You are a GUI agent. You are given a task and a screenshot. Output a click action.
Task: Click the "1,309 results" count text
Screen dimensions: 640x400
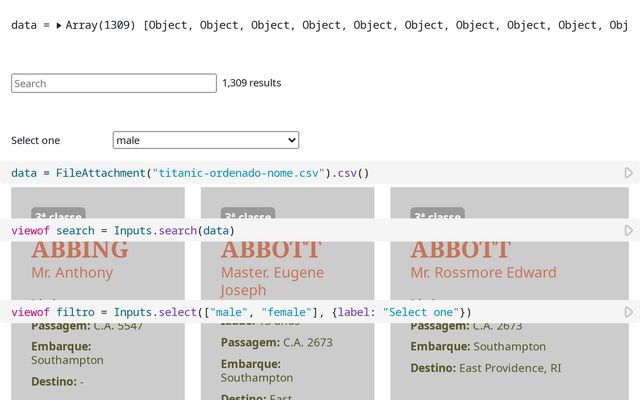(x=251, y=83)
